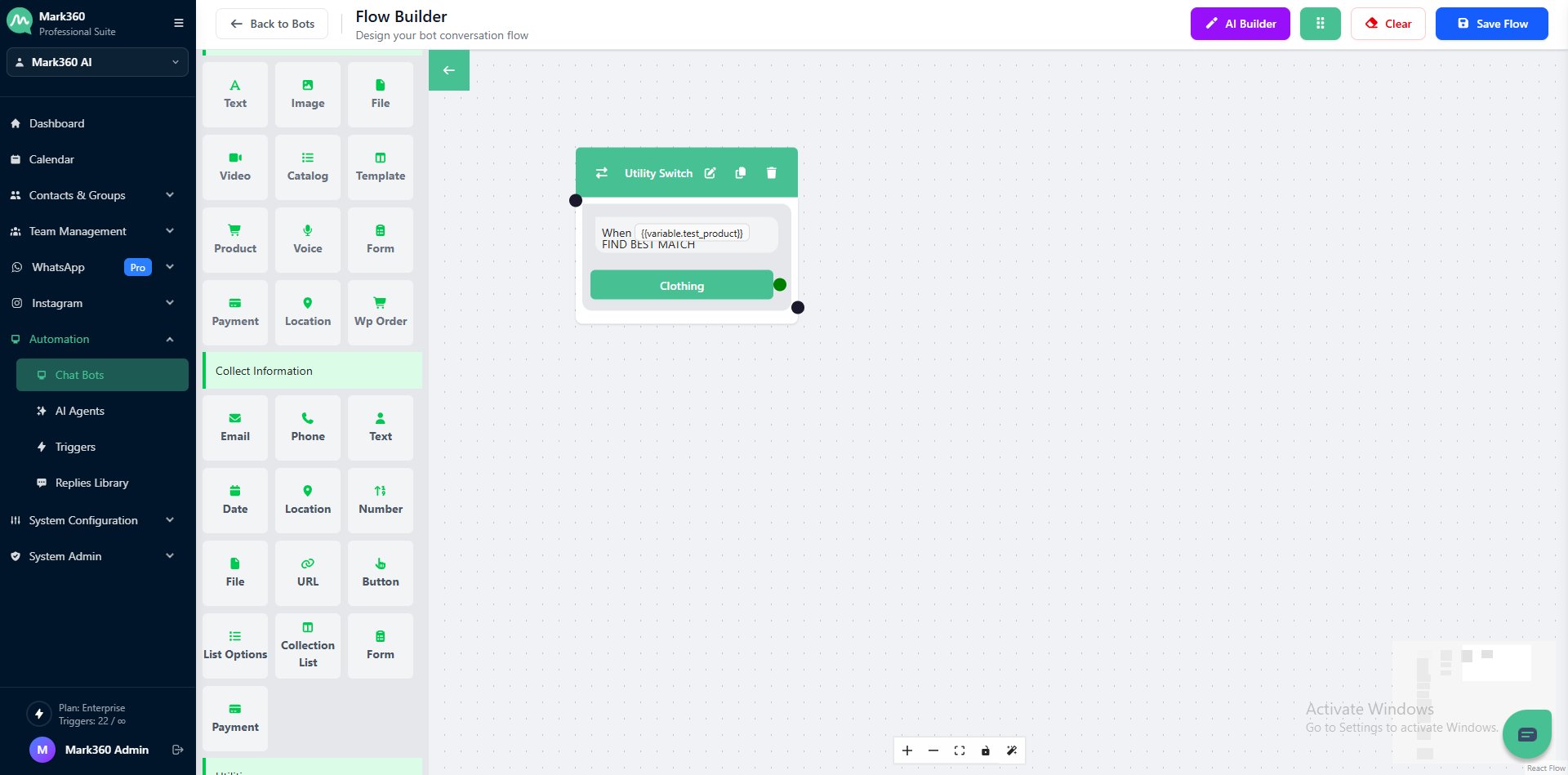This screenshot has width=1568, height=775.
Task: Click the zoom out minus control
Action: point(933,751)
